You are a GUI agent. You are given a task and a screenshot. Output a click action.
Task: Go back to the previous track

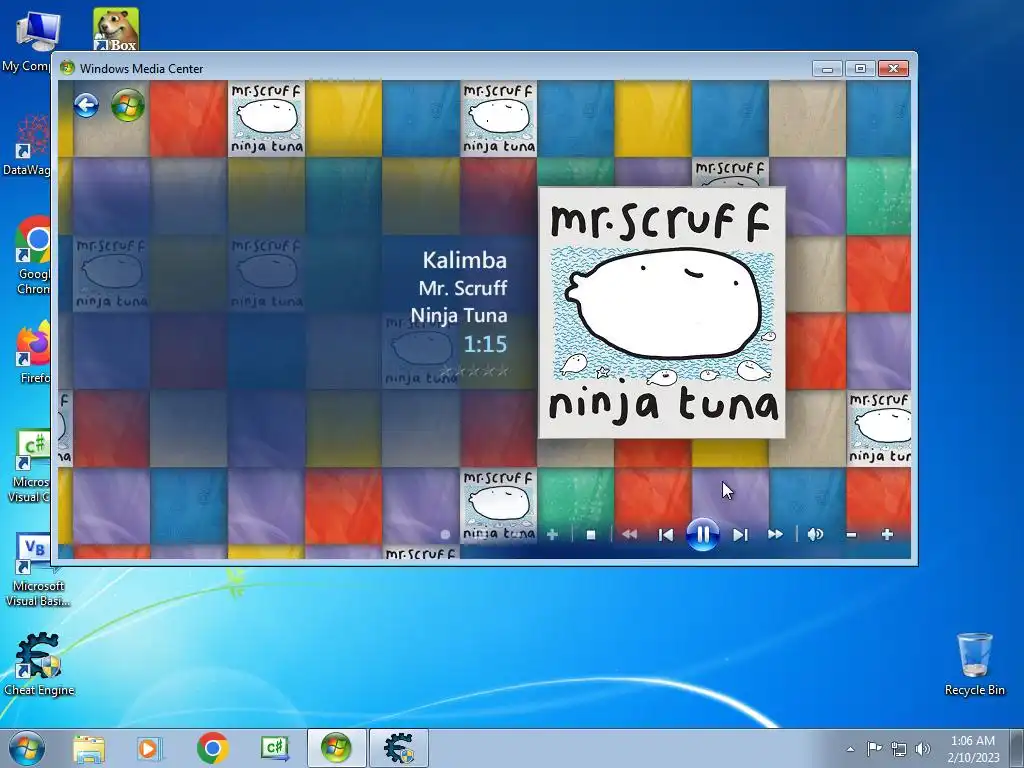(665, 535)
